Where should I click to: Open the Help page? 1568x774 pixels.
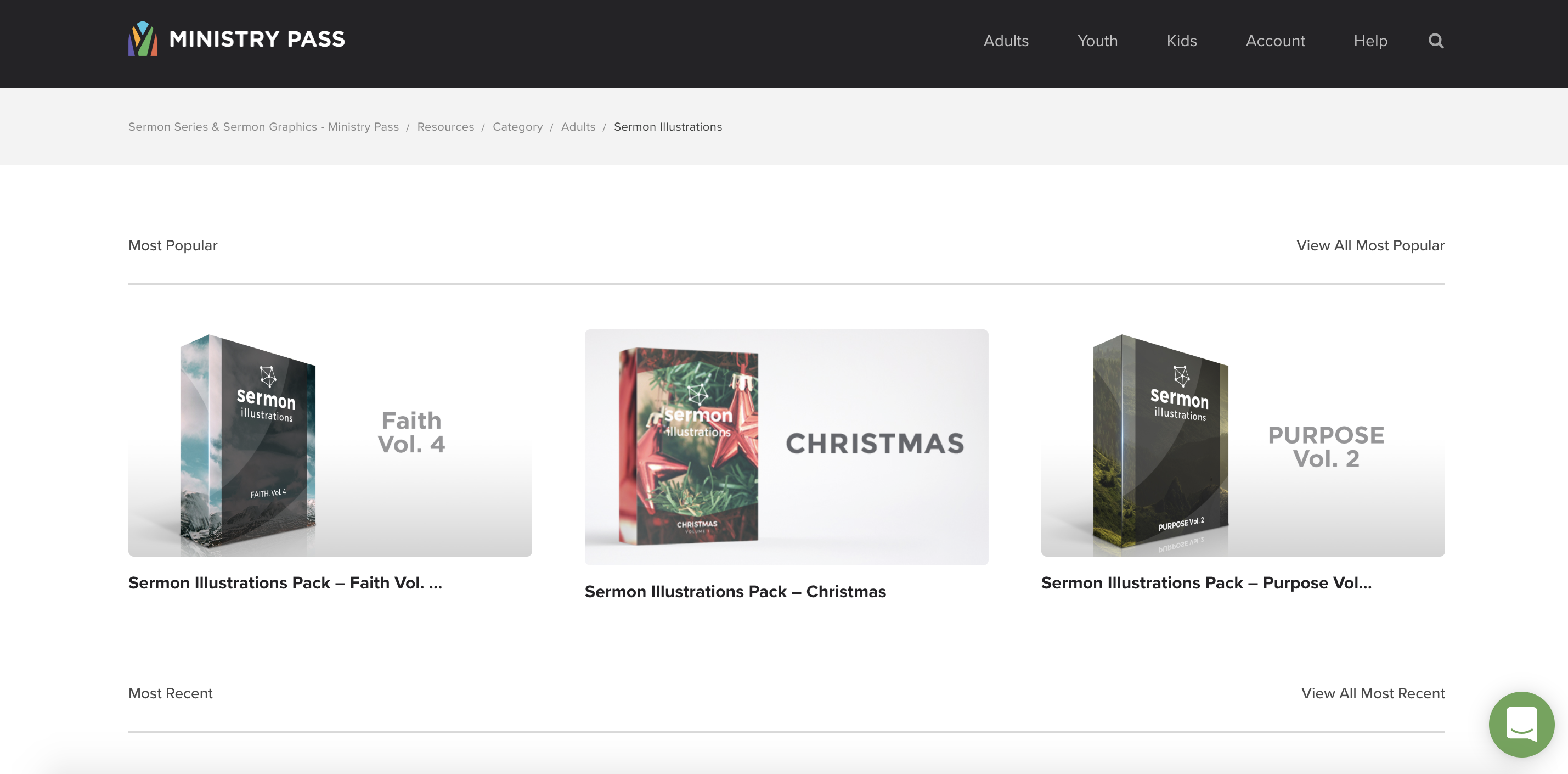pos(1370,41)
